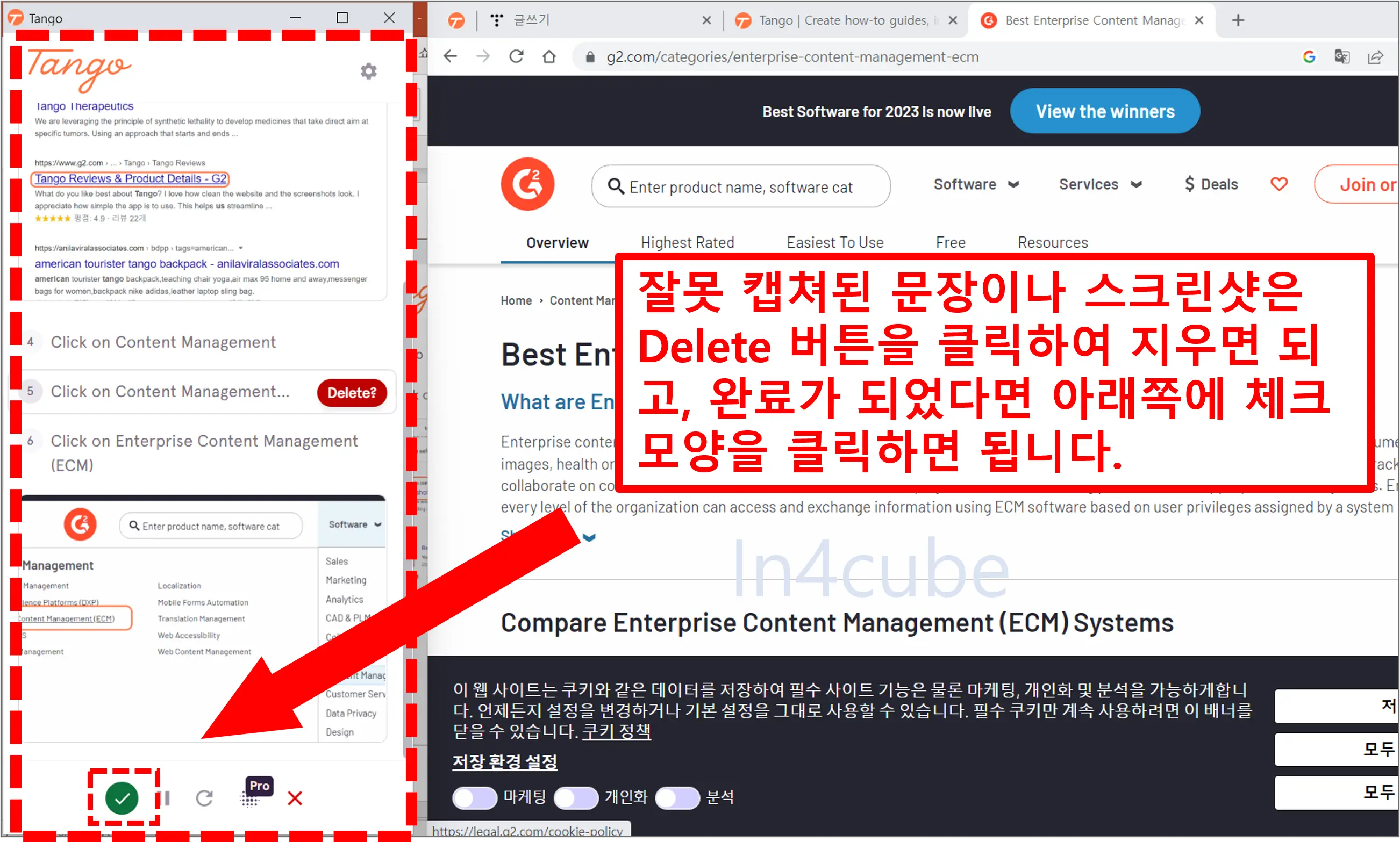Click the G2 product search field
The image size is (1400, 842).
(x=740, y=186)
